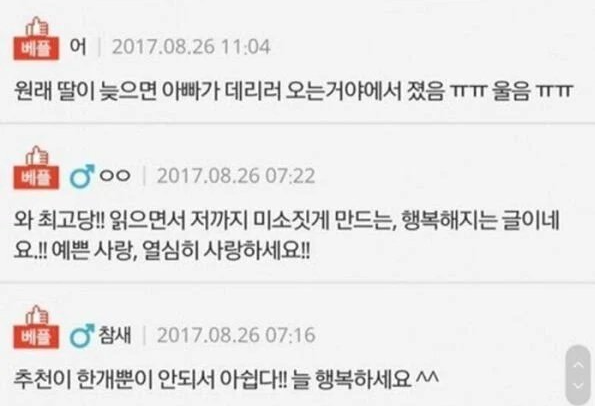Click the male gender symbol beside 참새
Screen dimensions: 595x406
click(x=82, y=336)
